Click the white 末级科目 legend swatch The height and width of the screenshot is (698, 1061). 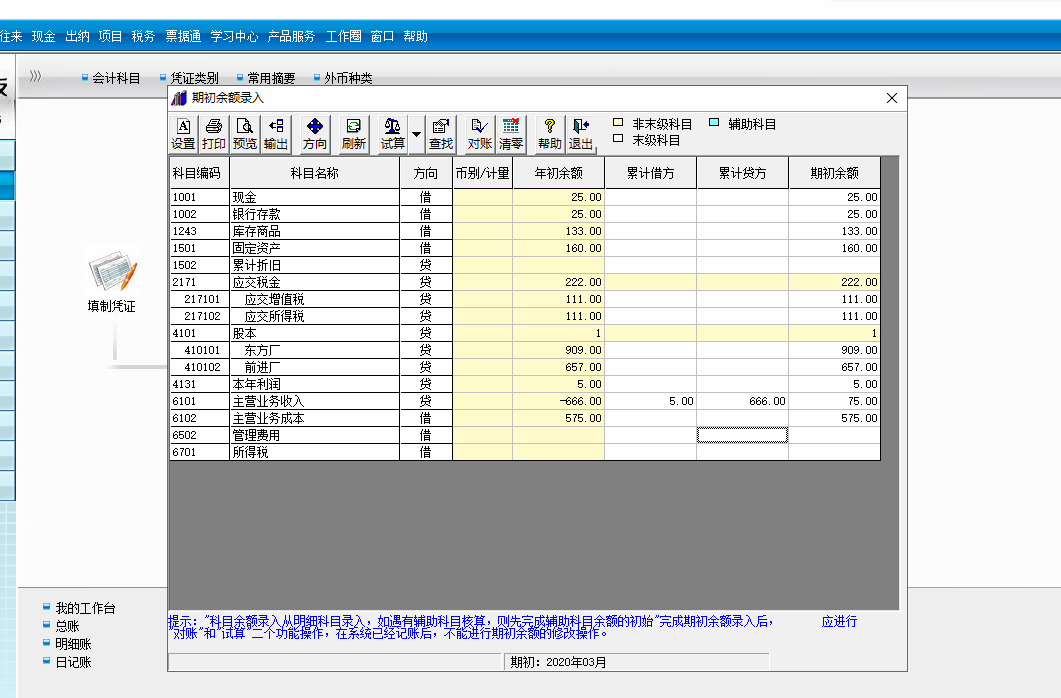(618, 139)
